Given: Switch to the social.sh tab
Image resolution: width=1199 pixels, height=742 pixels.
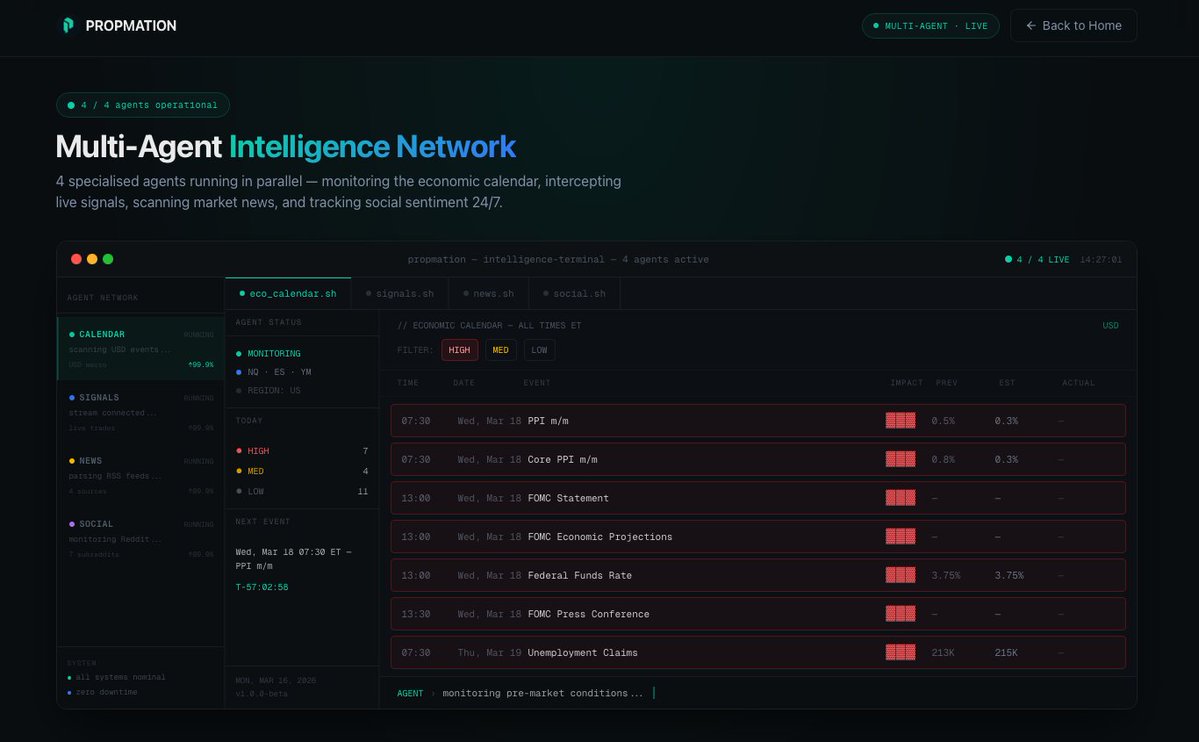Looking at the screenshot, I should click(574, 294).
